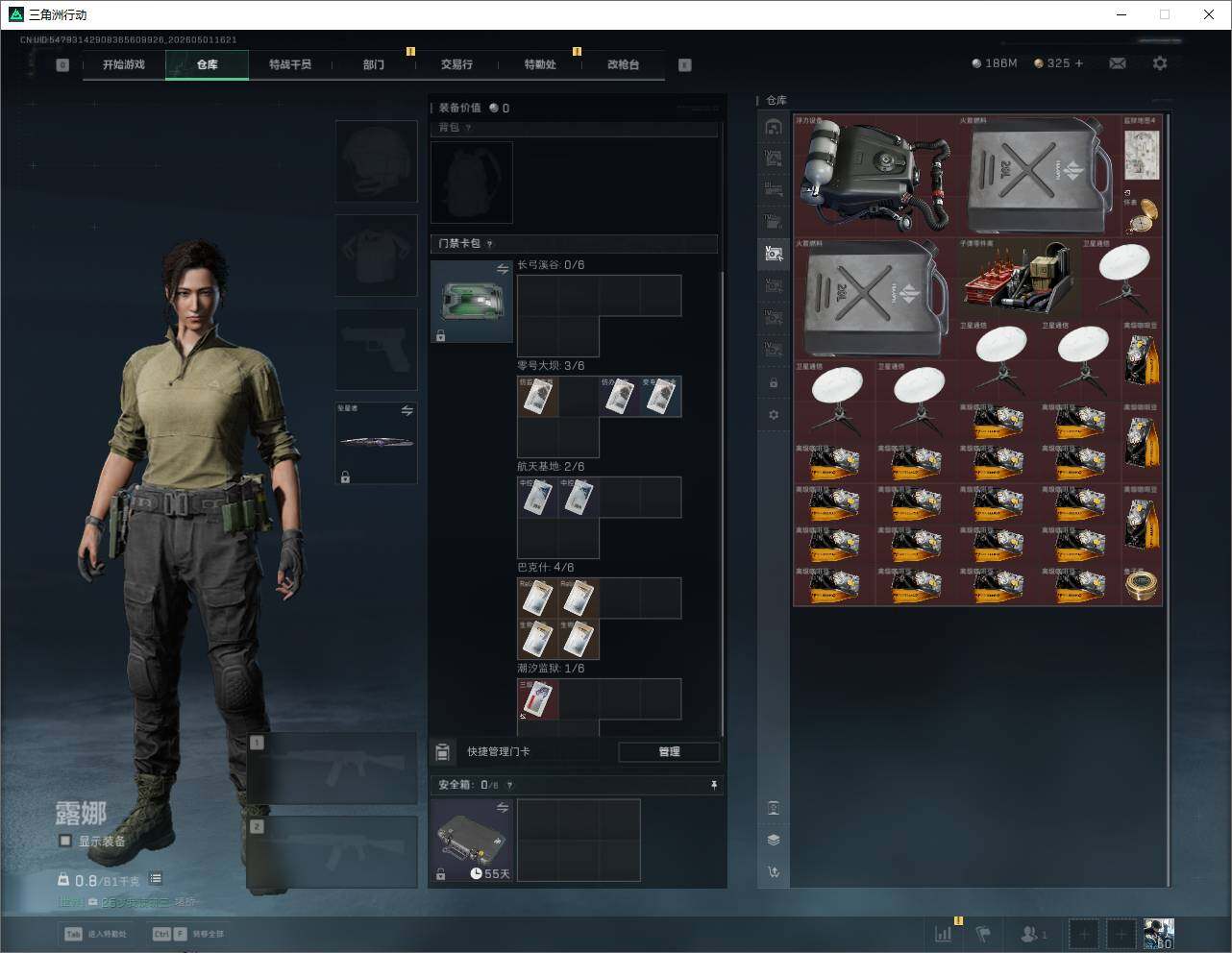
Task: Select the 监狱地图4 map item
Action: [x=1142, y=157]
